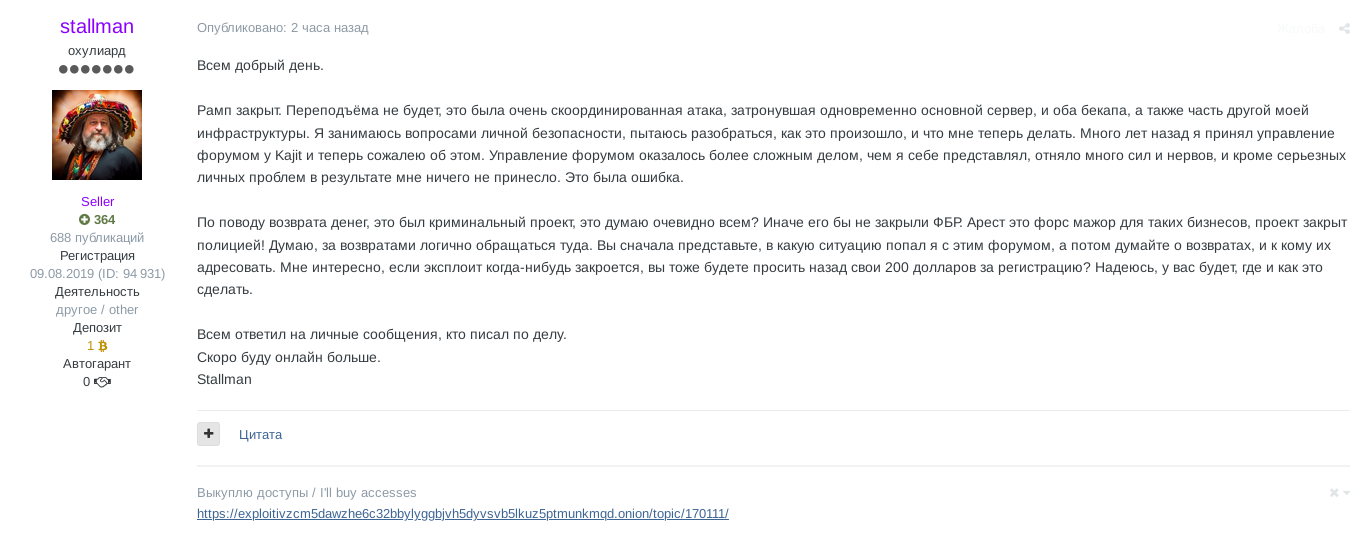Click the user avatar thumbnail
The height and width of the screenshot is (537, 1365).
click(97, 135)
